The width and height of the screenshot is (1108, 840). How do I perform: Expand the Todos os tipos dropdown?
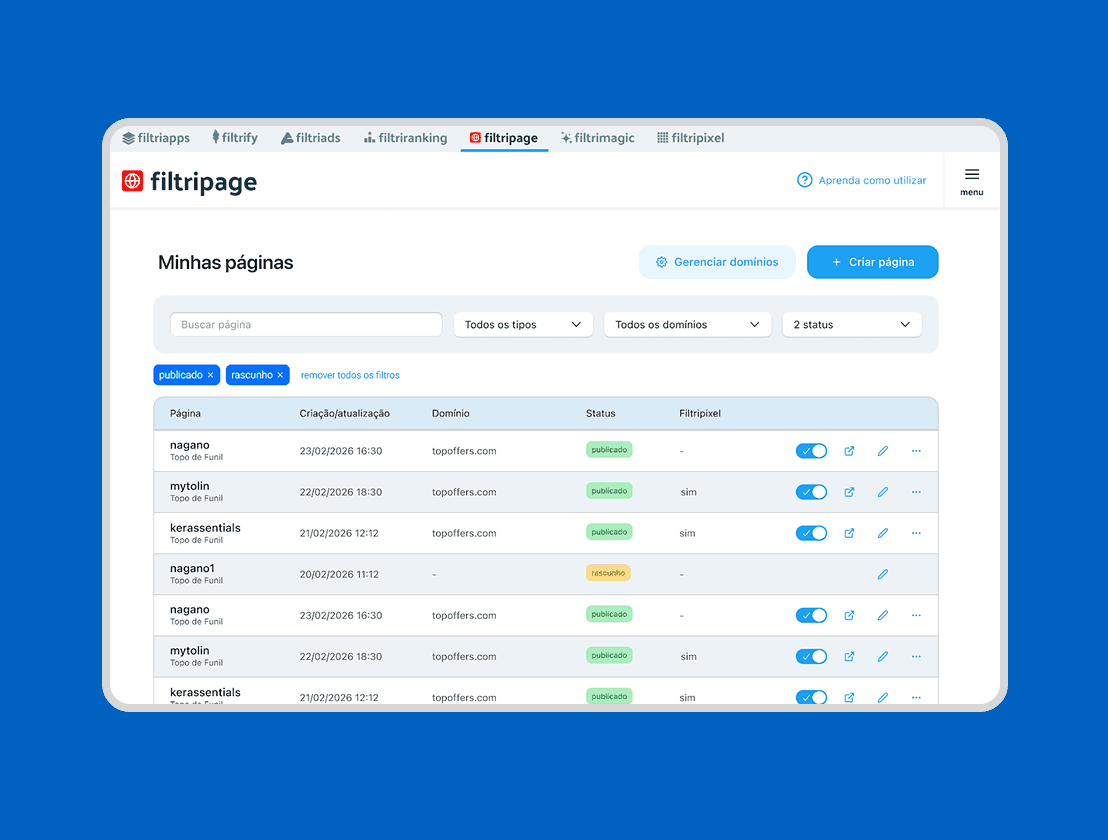pyautogui.click(x=523, y=324)
